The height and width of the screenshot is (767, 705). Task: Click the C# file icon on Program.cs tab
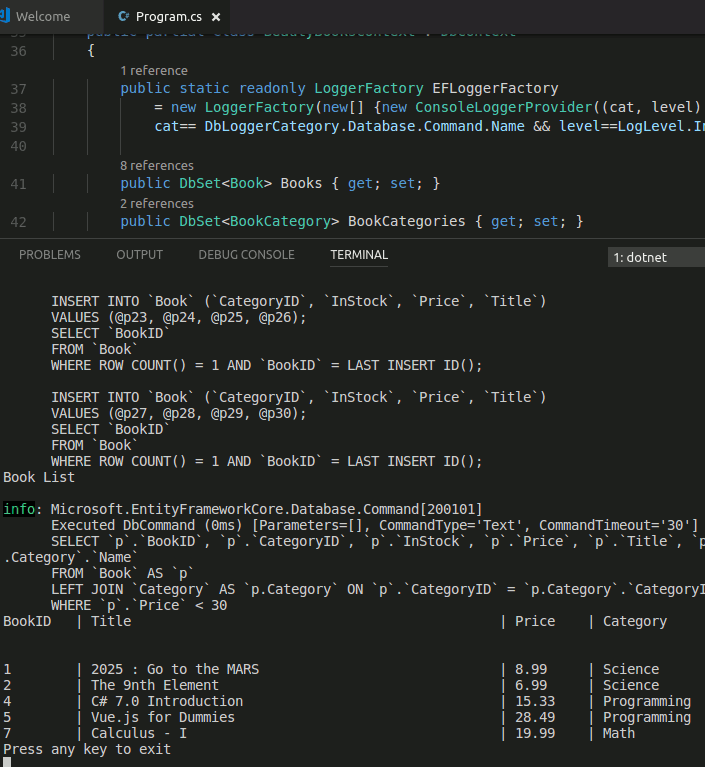pyautogui.click(x=123, y=17)
